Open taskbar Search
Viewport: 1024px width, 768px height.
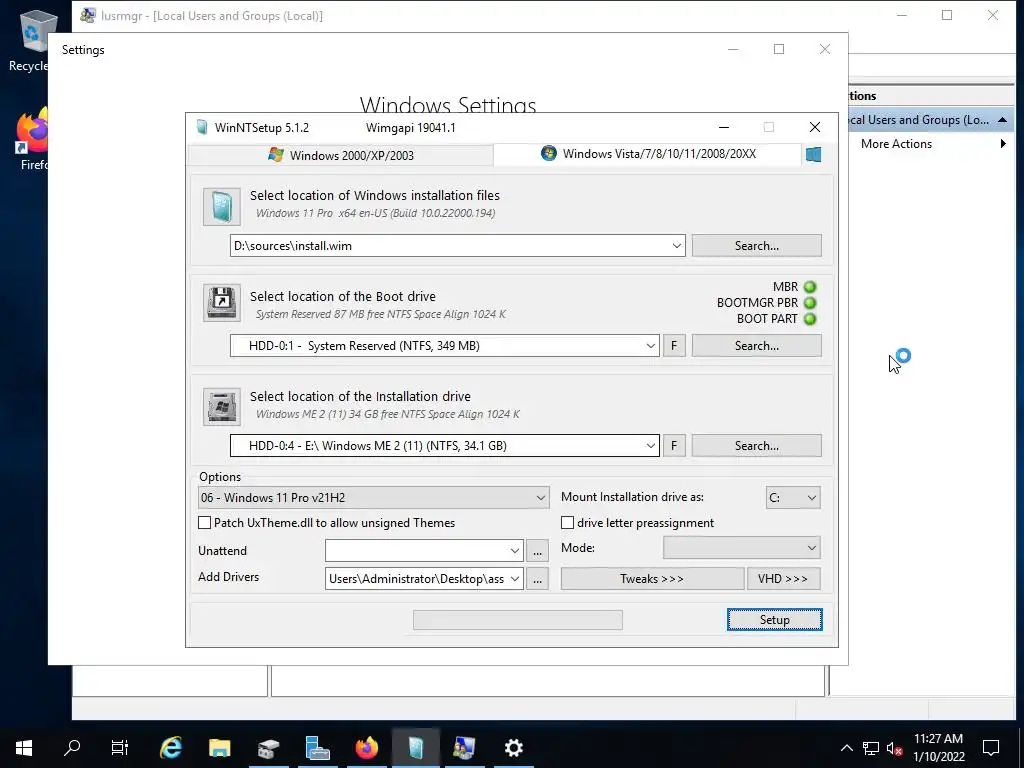72,748
